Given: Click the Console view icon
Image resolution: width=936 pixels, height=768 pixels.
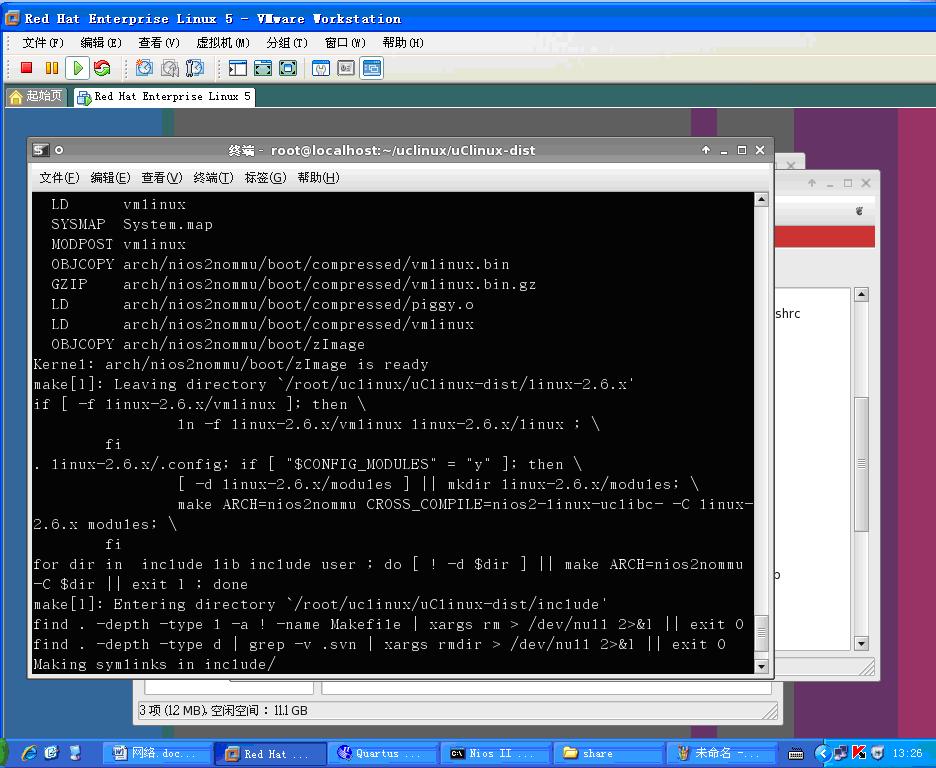Looking at the screenshot, I should 371,68.
